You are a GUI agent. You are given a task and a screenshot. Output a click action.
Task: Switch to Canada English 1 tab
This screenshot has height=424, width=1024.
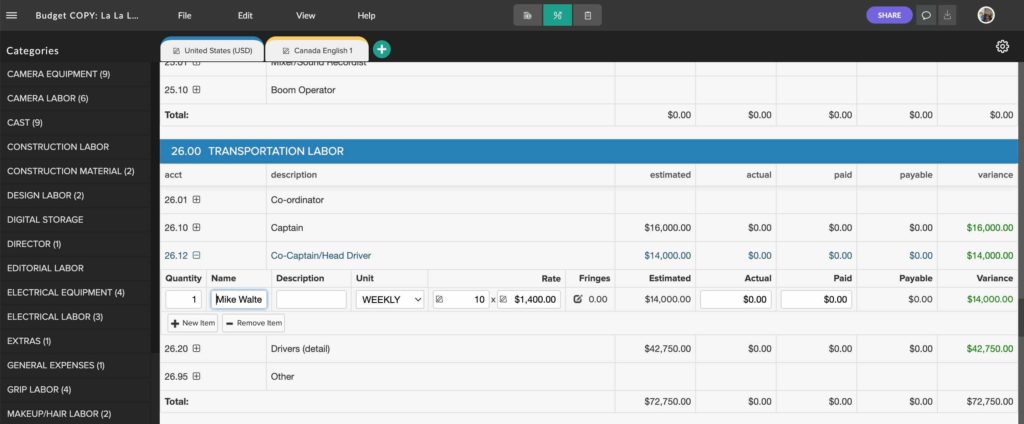tap(317, 50)
